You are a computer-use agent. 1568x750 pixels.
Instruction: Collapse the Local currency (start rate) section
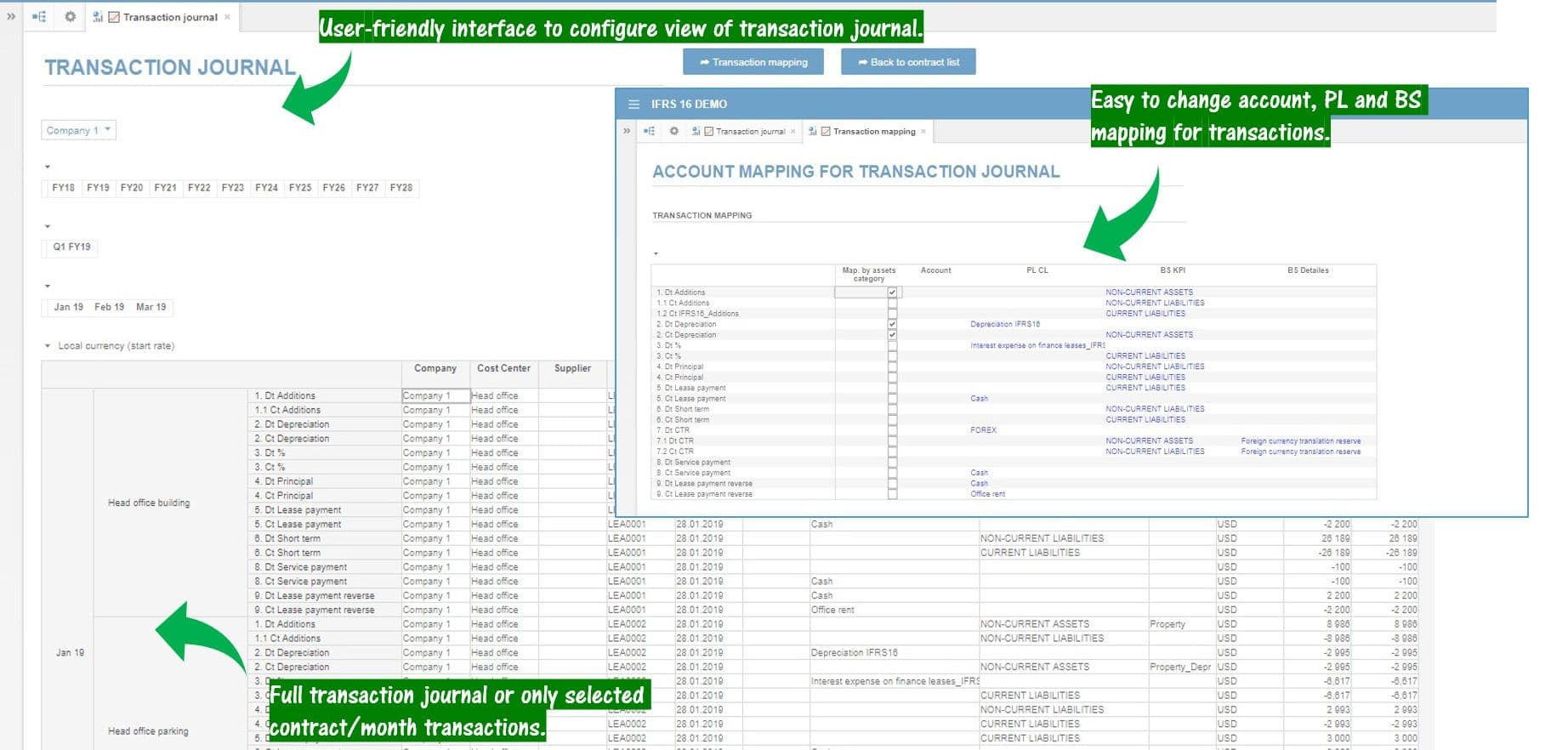[x=48, y=346]
